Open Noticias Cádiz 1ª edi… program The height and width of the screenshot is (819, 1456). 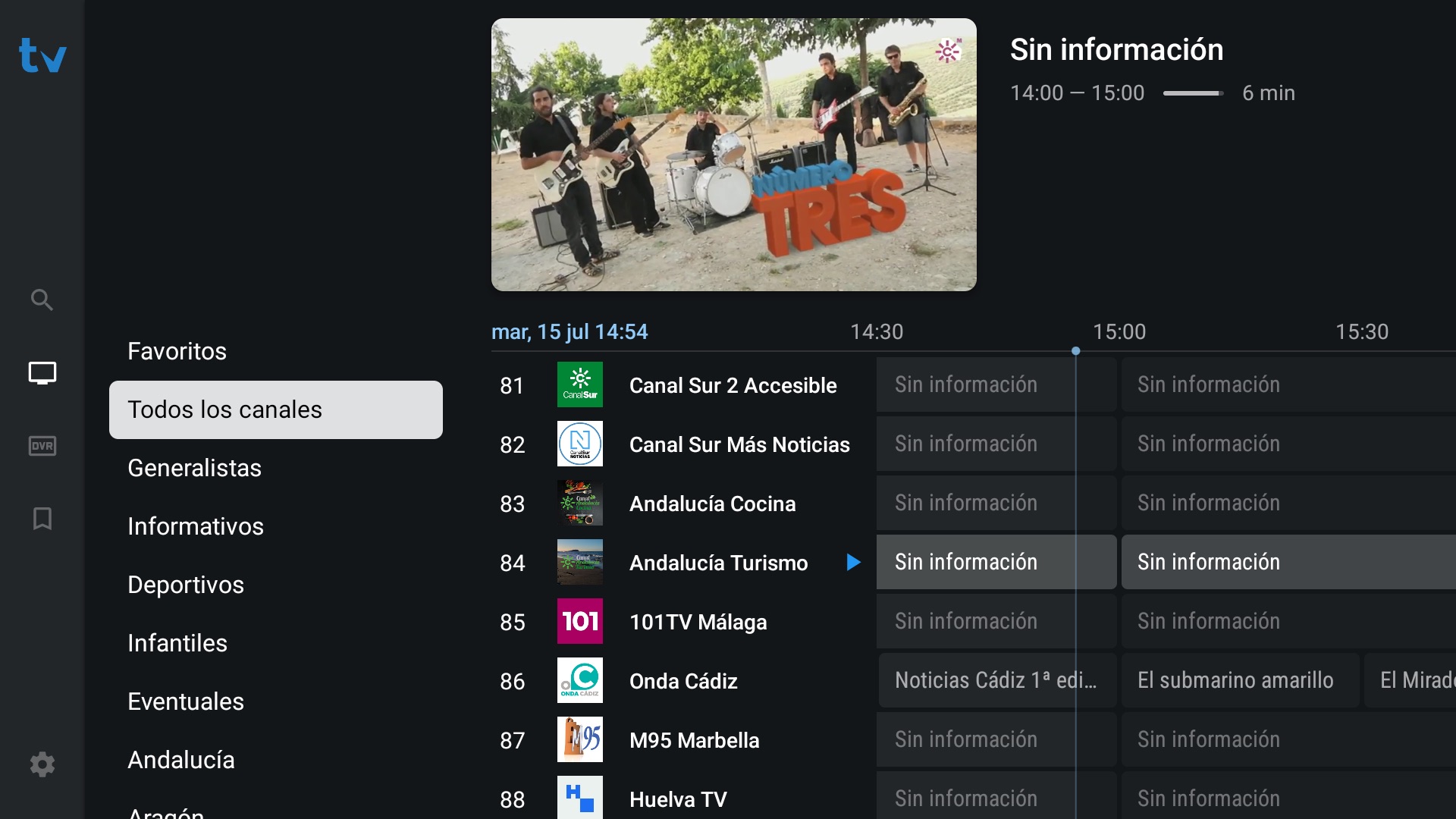coord(996,680)
